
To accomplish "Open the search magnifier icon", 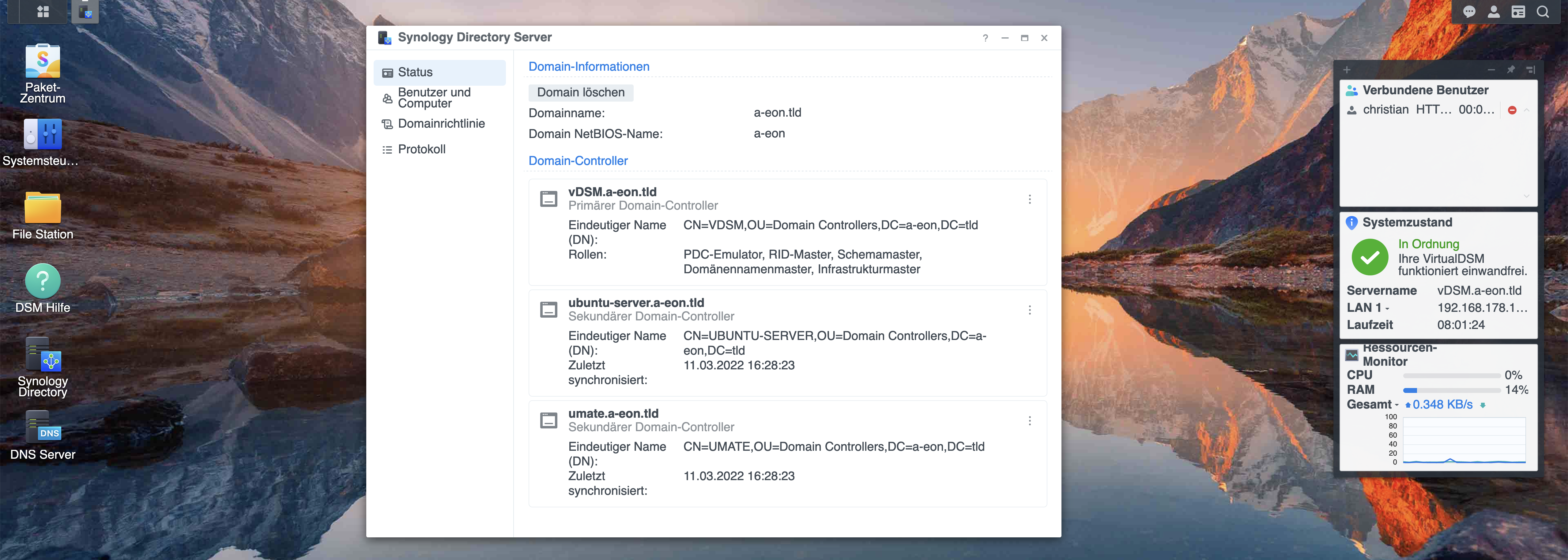I will (x=1543, y=12).
